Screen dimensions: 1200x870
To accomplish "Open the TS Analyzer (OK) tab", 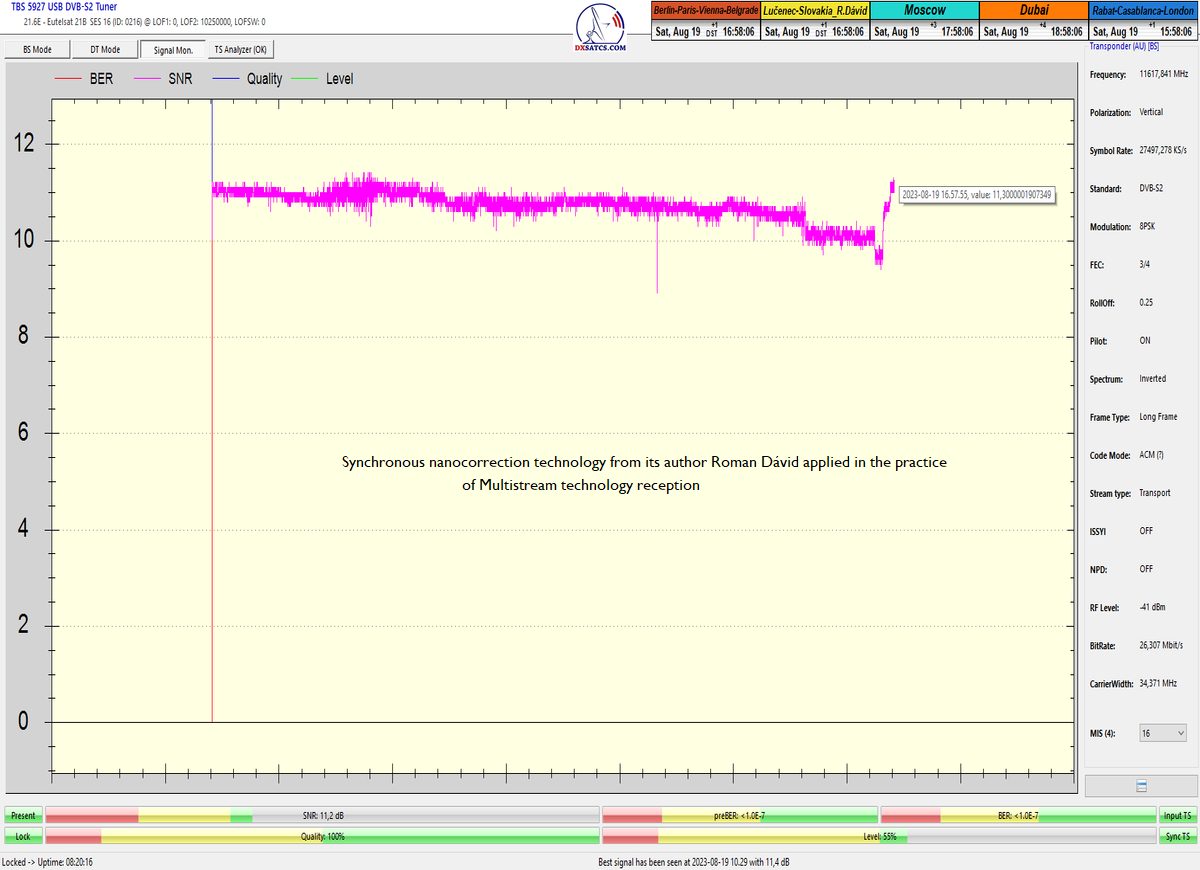I will [x=240, y=49].
